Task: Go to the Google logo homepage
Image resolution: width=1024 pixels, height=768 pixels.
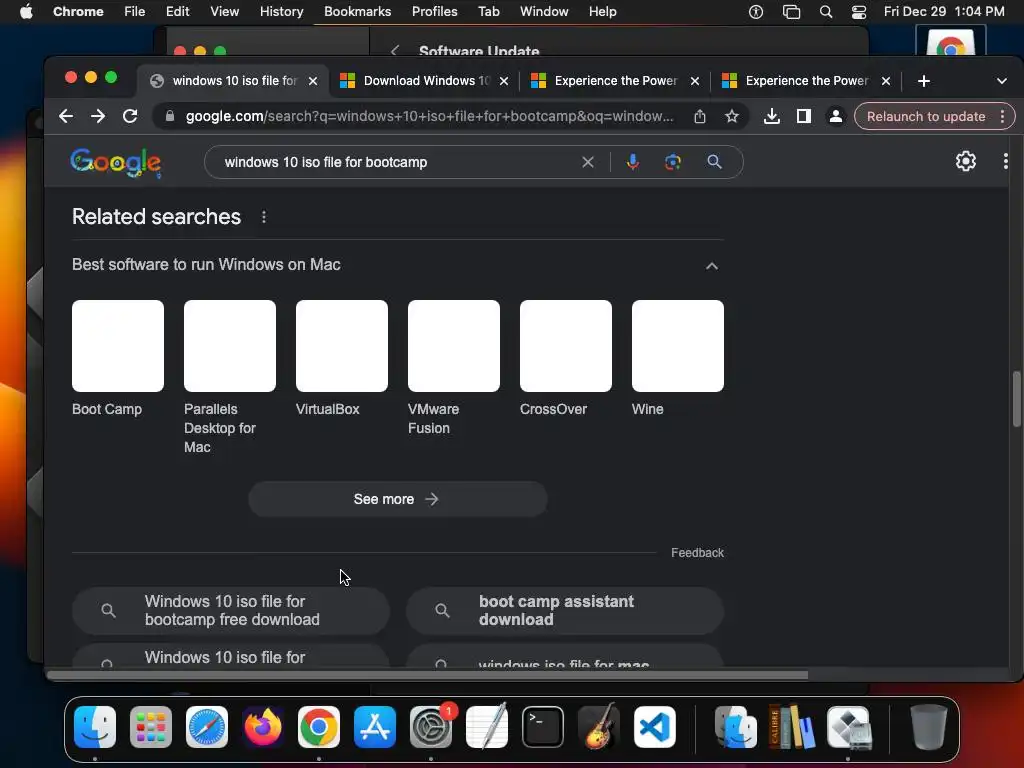Action: pyautogui.click(x=116, y=163)
